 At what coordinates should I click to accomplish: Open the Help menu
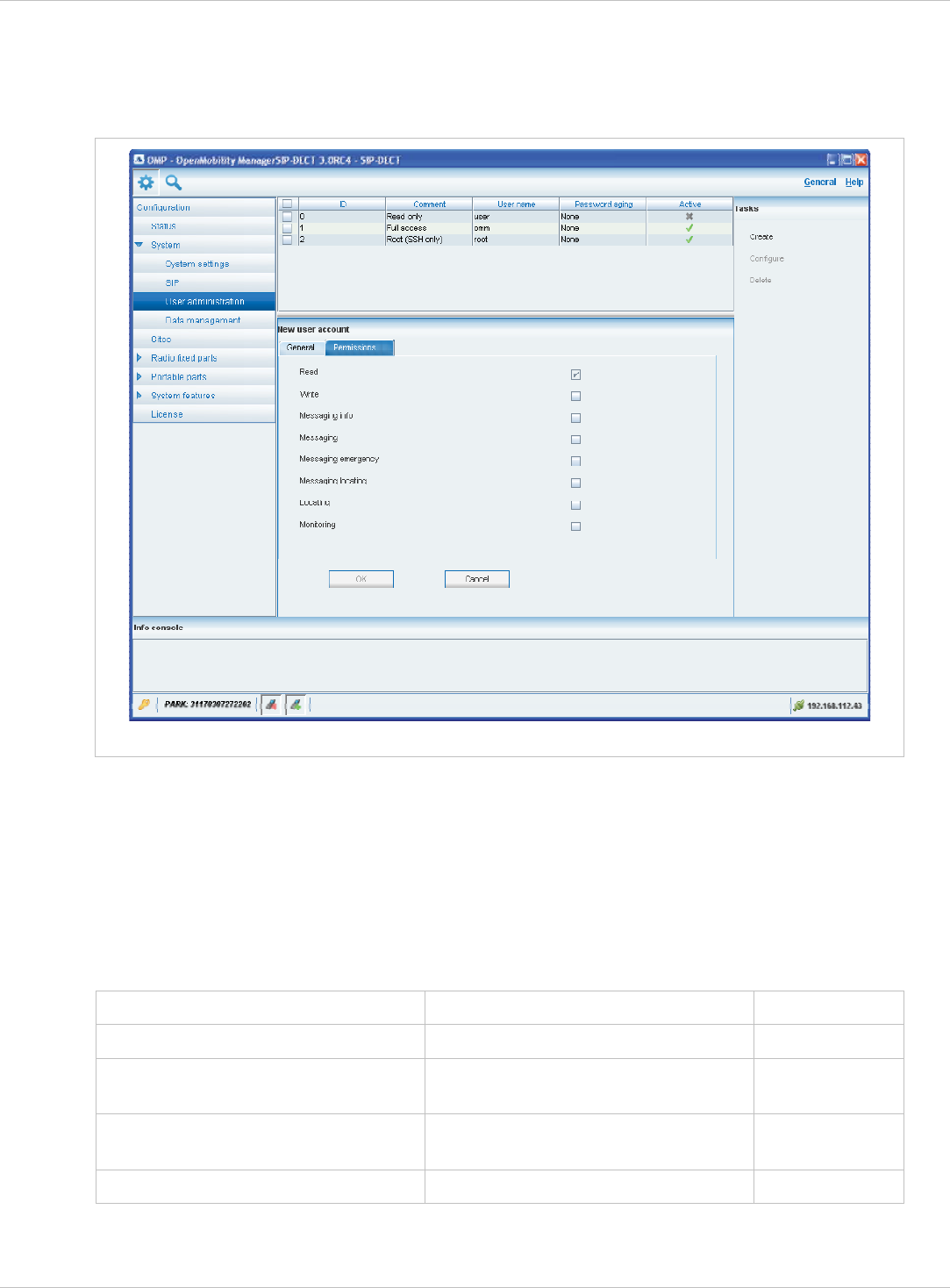(x=854, y=182)
